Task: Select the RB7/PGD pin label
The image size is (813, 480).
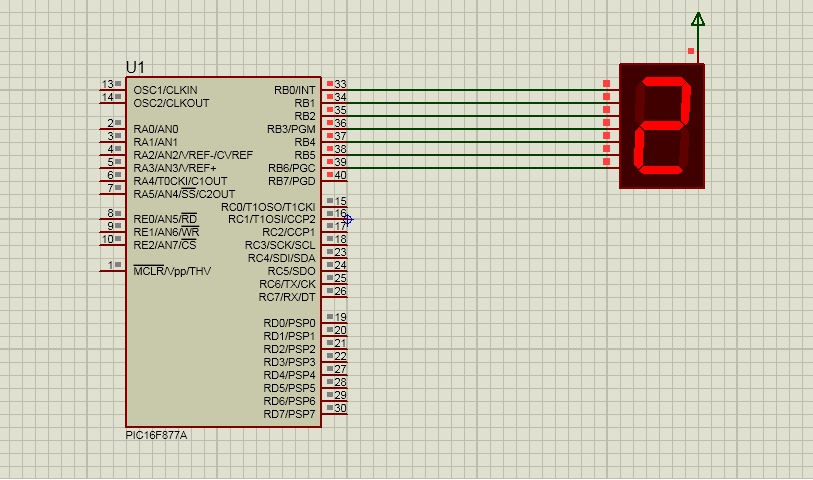Action: pyautogui.click(x=291, y=181)
